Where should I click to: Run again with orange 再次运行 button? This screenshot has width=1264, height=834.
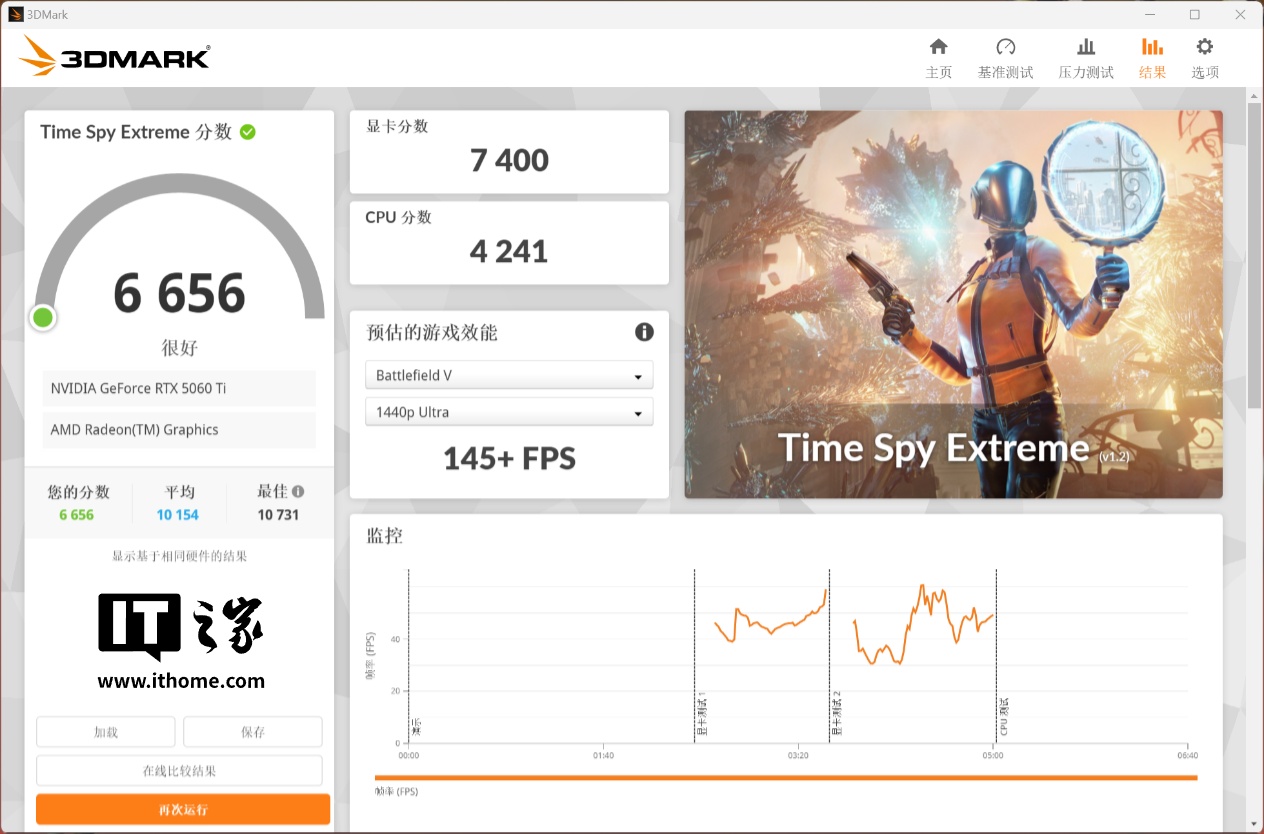point(183,809)
